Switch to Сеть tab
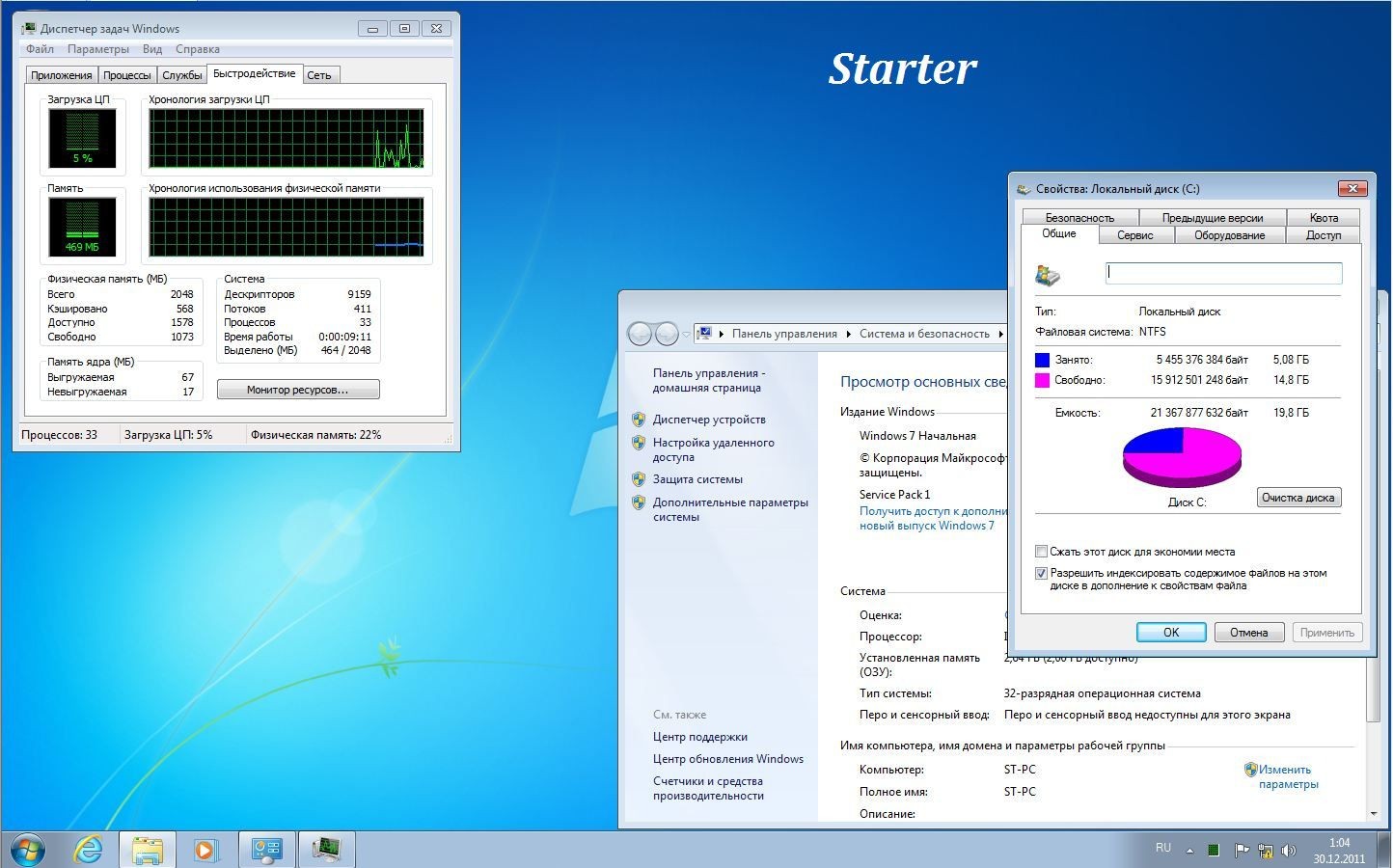Screen dimensions: 1393x868 pyautogui.click(x=319, y=75)
